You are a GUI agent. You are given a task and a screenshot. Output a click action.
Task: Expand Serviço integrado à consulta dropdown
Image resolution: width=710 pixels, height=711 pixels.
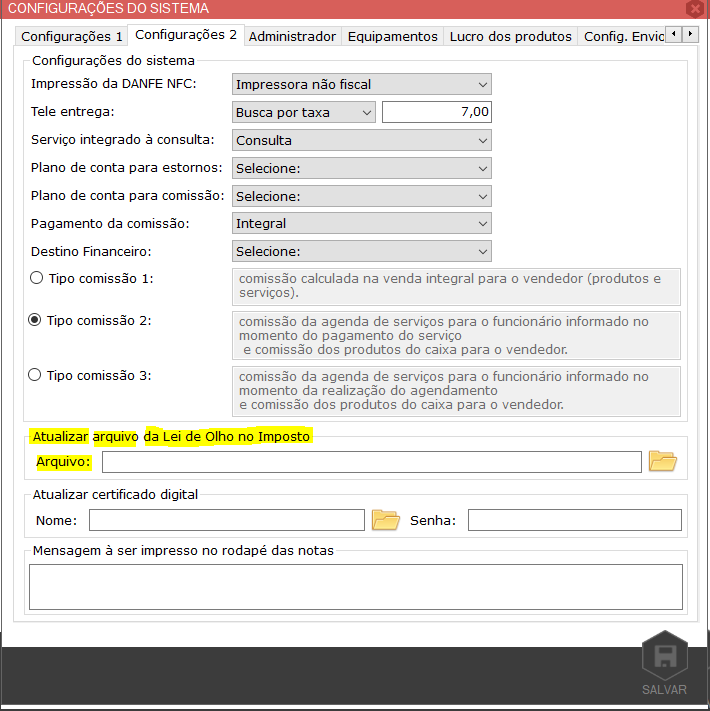coord(361,140)
